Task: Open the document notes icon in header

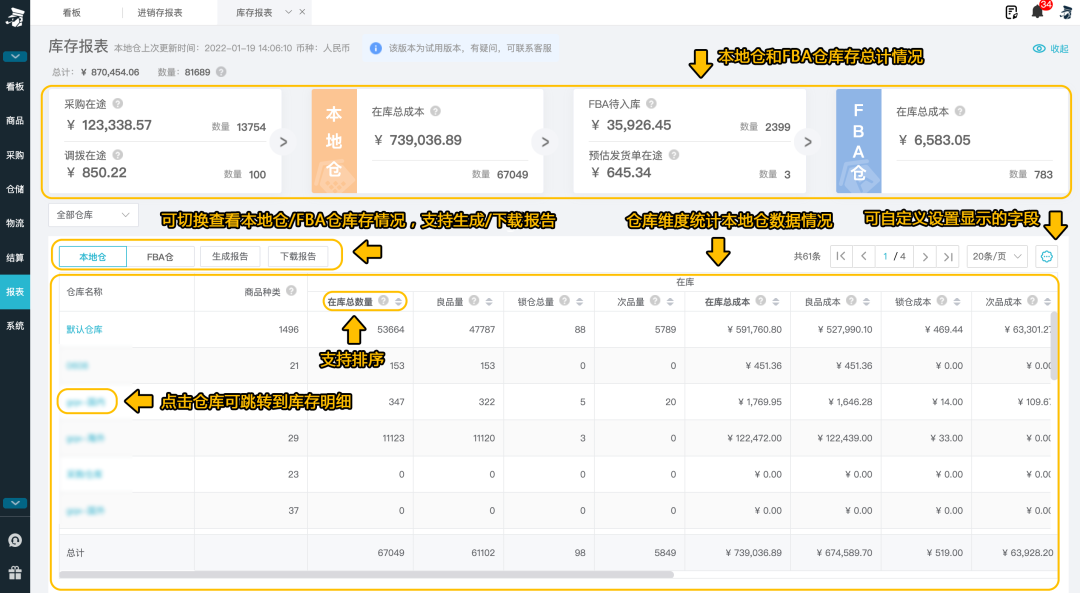Action: click(1011, 12)
